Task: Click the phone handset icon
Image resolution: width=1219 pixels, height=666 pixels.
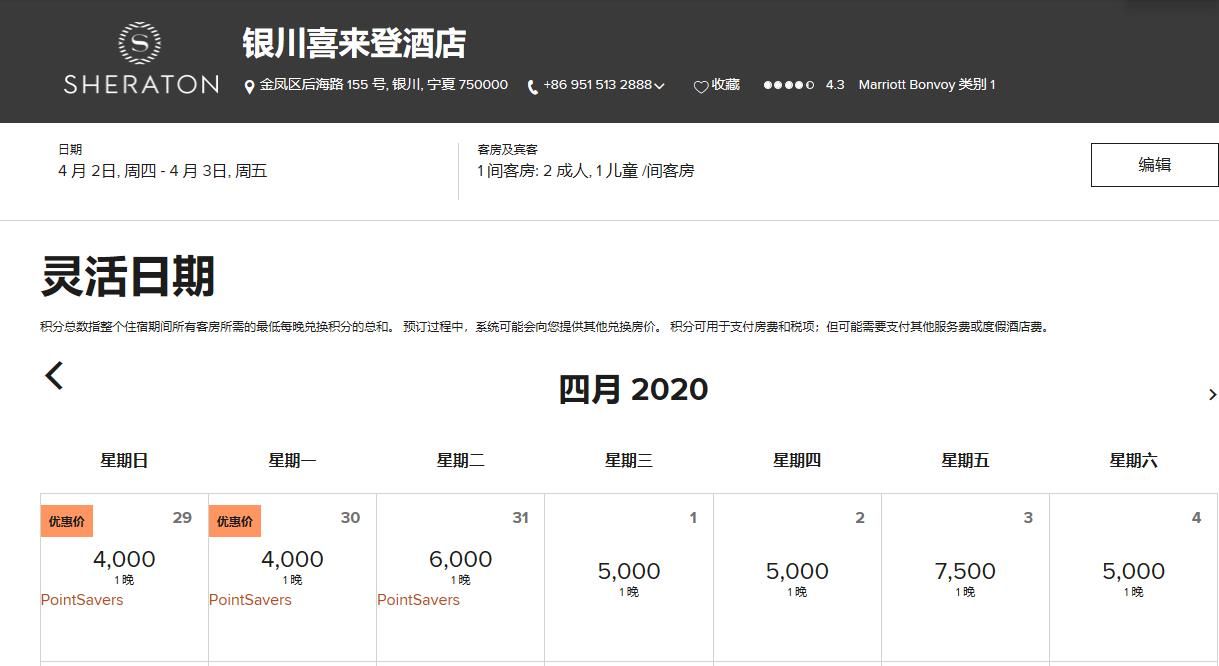Action: pos(533,87)
